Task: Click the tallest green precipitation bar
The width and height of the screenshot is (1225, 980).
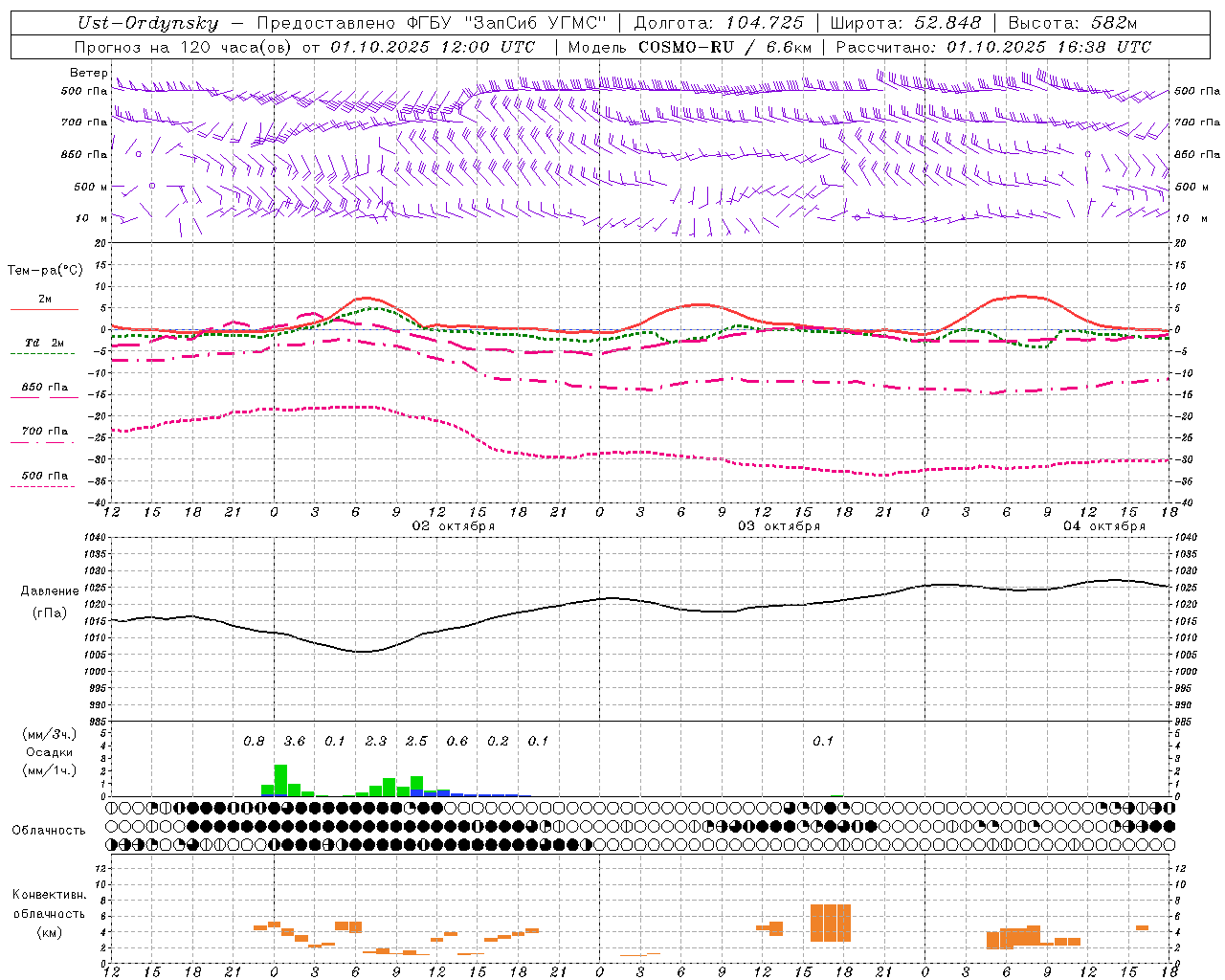Action: click(280, 780)
